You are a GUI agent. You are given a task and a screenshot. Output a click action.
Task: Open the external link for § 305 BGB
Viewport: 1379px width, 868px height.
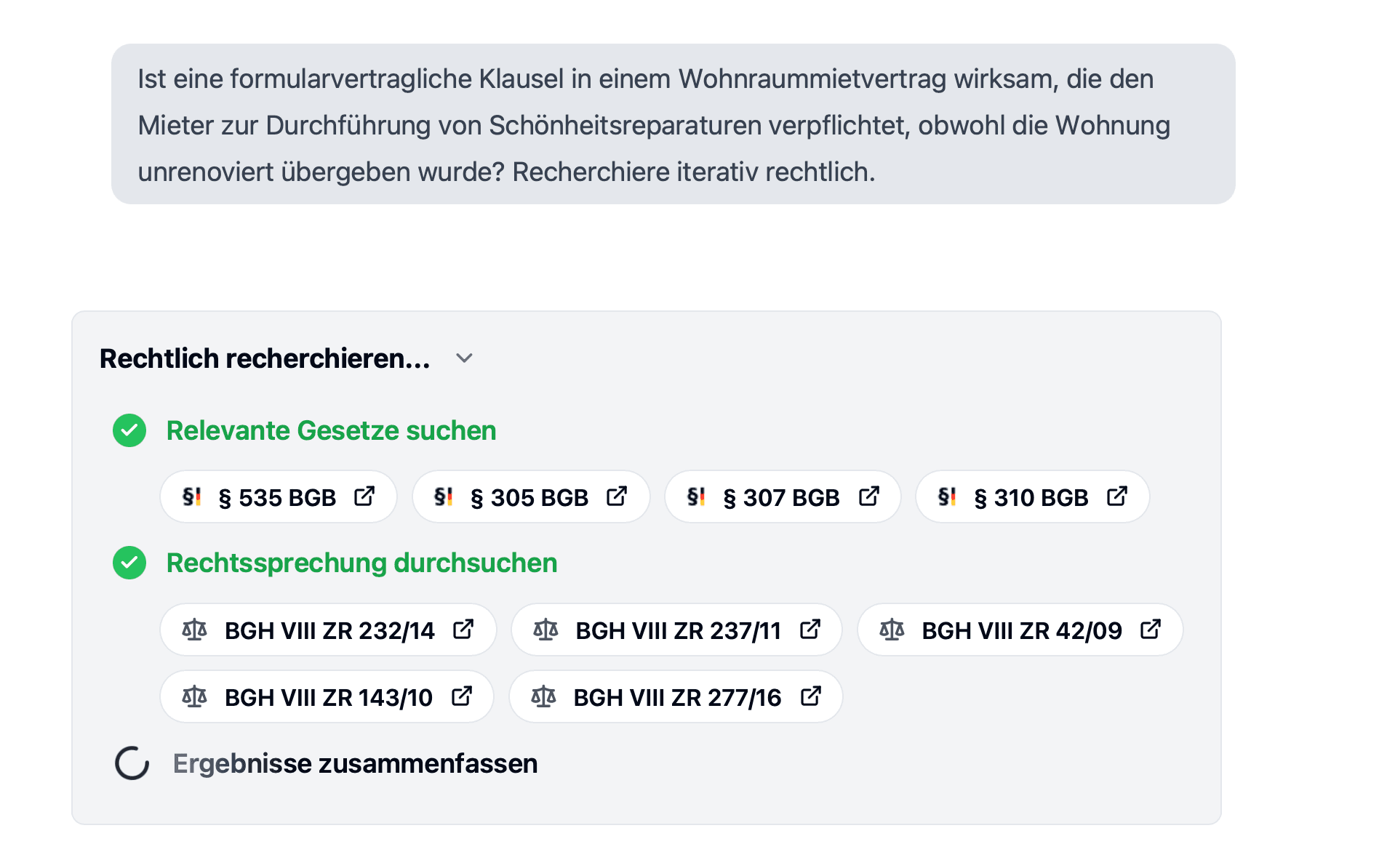pos(617,497)
